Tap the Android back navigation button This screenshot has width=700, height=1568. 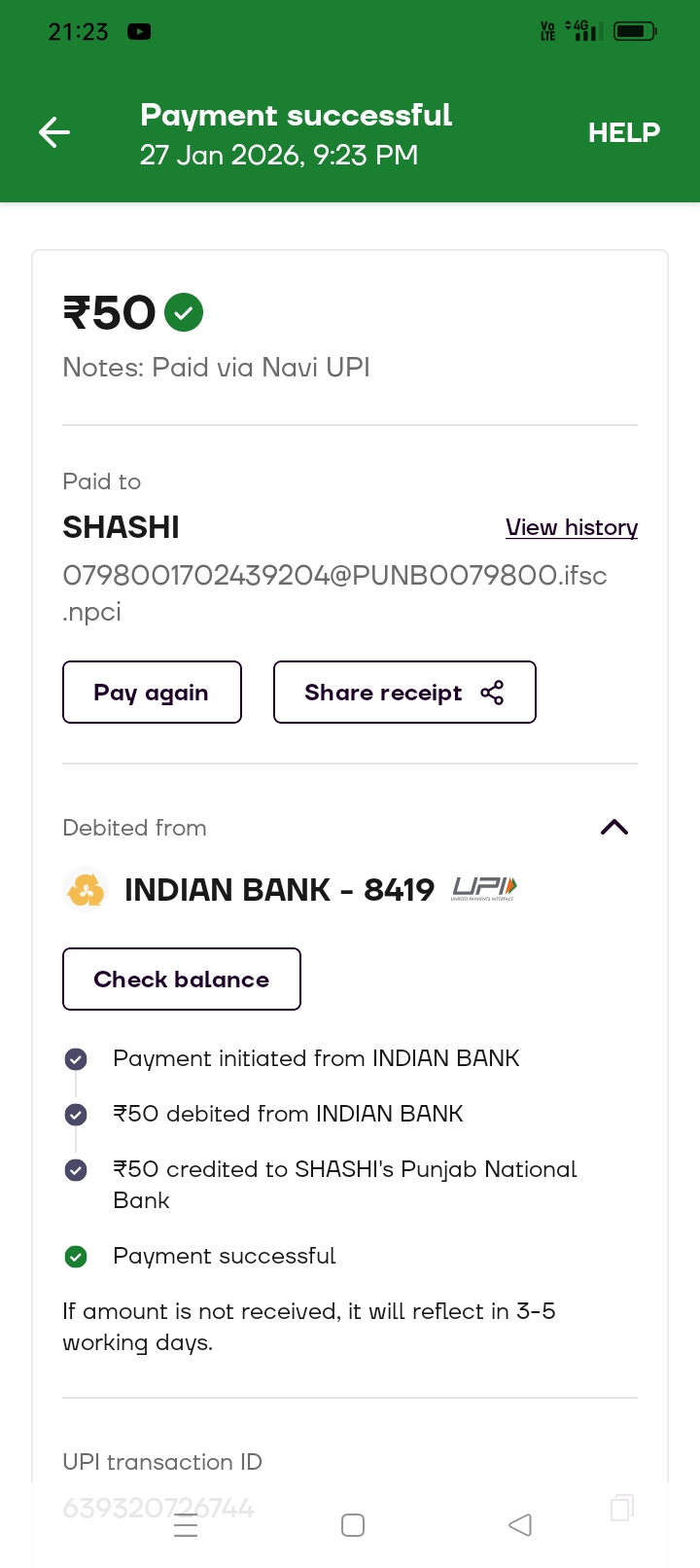click(x=520, y=1524)
